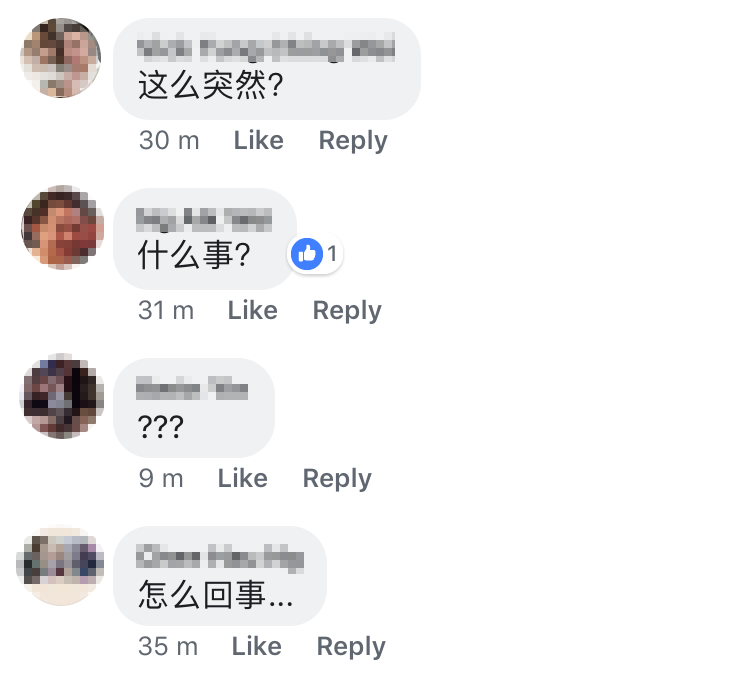Open the "35 m" comment timestamp
The width and height of the screenshot is (747, 678).
tap(168, 646)
